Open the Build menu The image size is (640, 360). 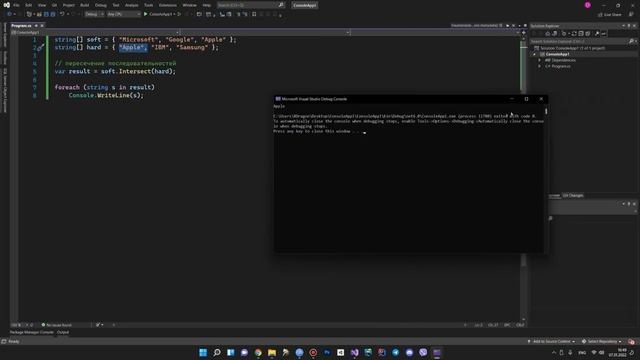pyautogui.click(x=84, y=5)
